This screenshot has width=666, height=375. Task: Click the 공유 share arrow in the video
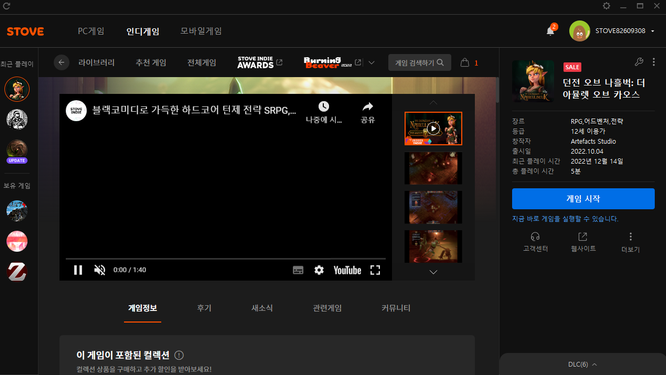pos(368,107)
